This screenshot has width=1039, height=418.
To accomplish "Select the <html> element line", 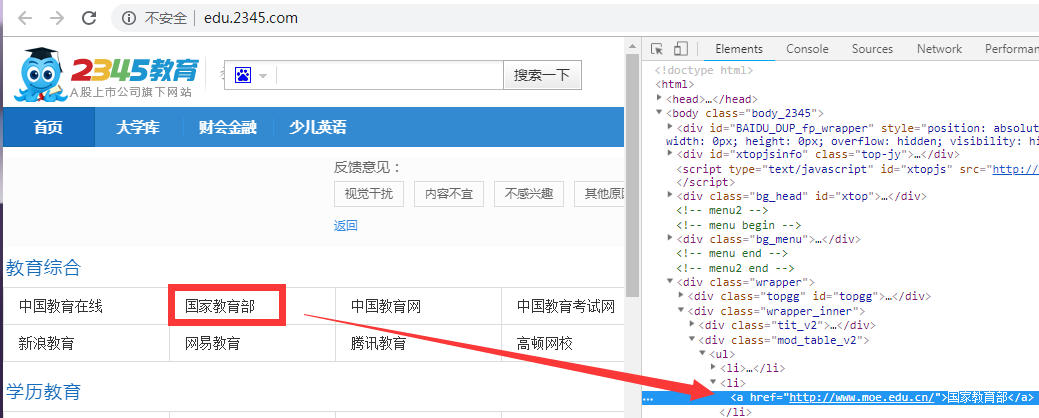I will click(x=675, y=84).
